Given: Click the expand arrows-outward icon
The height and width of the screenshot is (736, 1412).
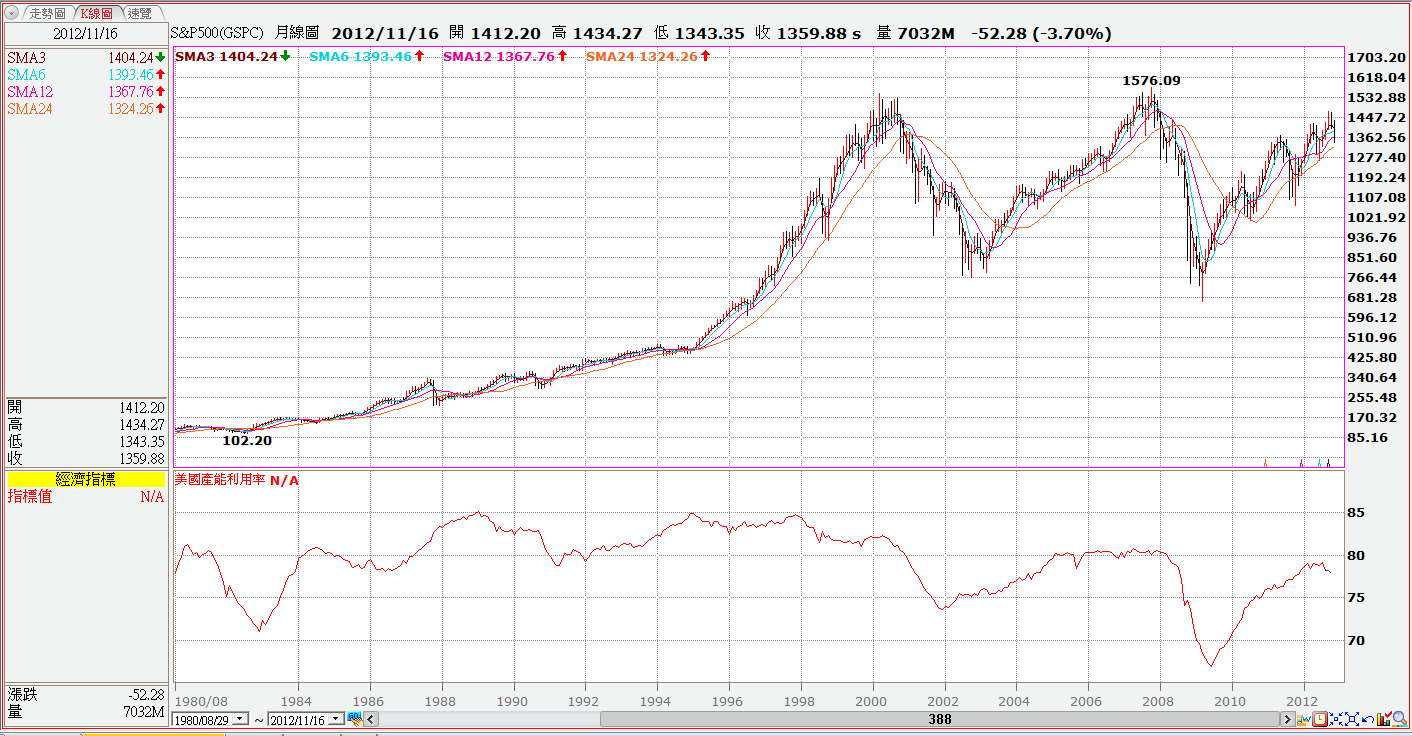Looking at the screenshot, I should pyautogui.click(x=1352, y=719).
